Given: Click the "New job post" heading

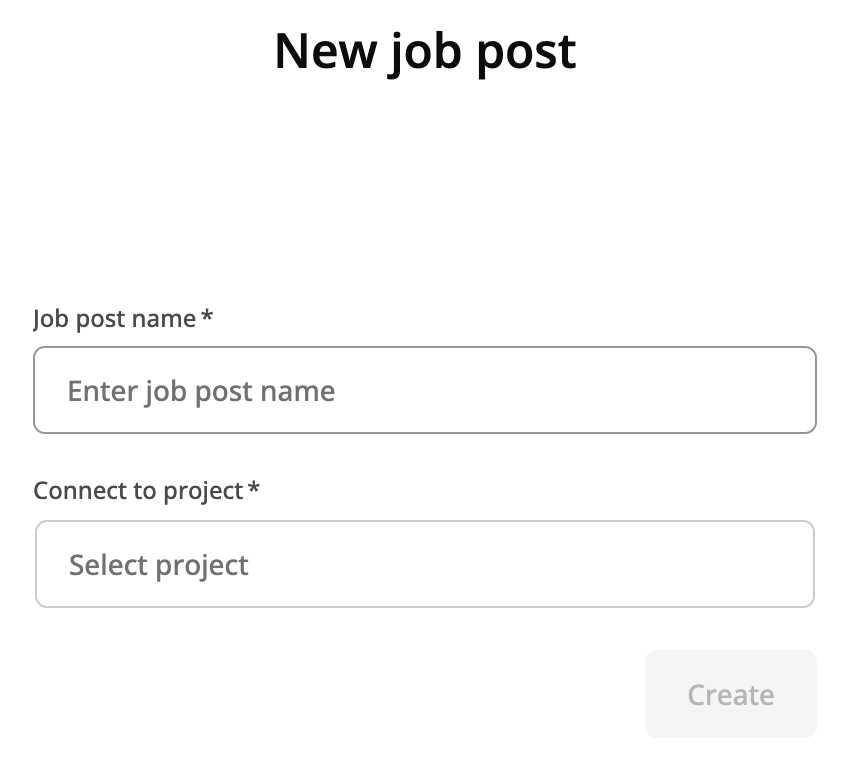Looking at the screenshot, I should pos(425,50).
